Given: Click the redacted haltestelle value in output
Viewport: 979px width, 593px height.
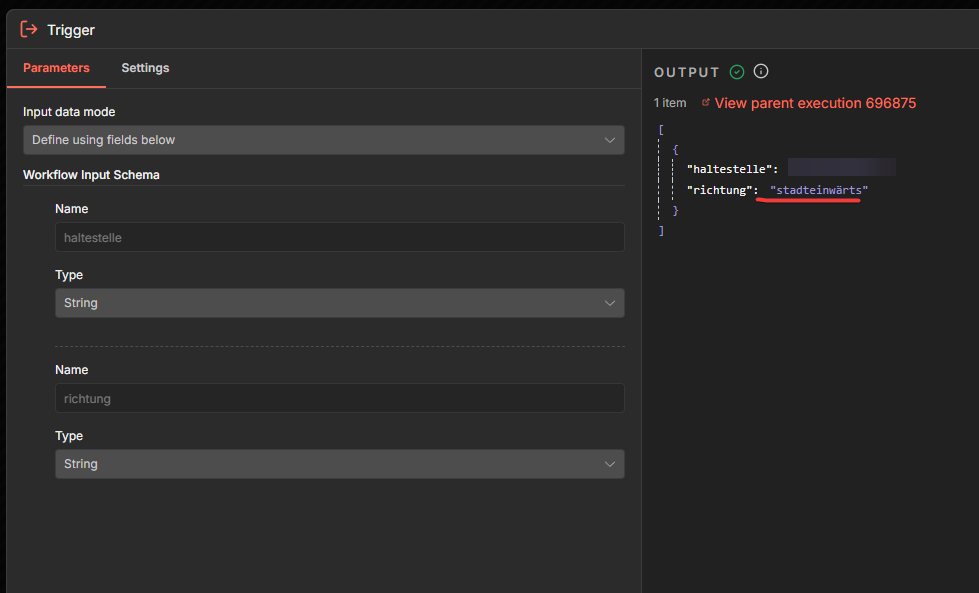Looking at the screenshot, I should coord(841,168).
